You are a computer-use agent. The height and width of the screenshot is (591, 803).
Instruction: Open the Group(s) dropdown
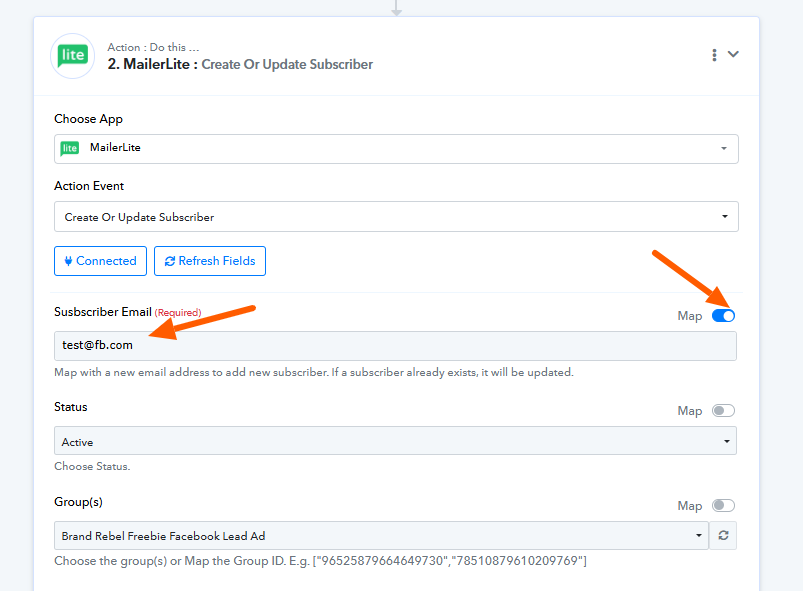coord(381,536)
